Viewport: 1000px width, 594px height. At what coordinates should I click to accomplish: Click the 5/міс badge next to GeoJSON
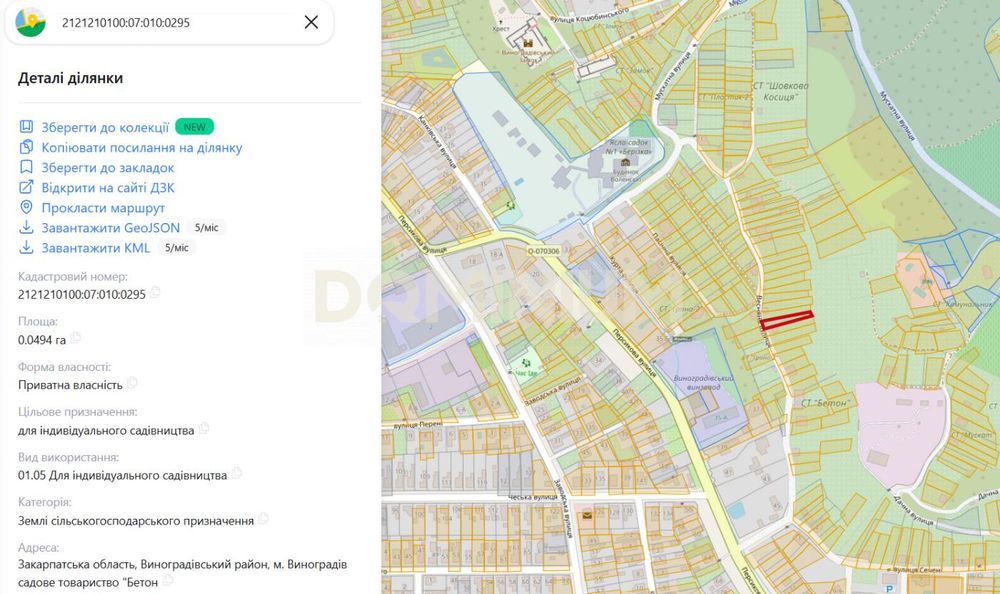(207, 228)
